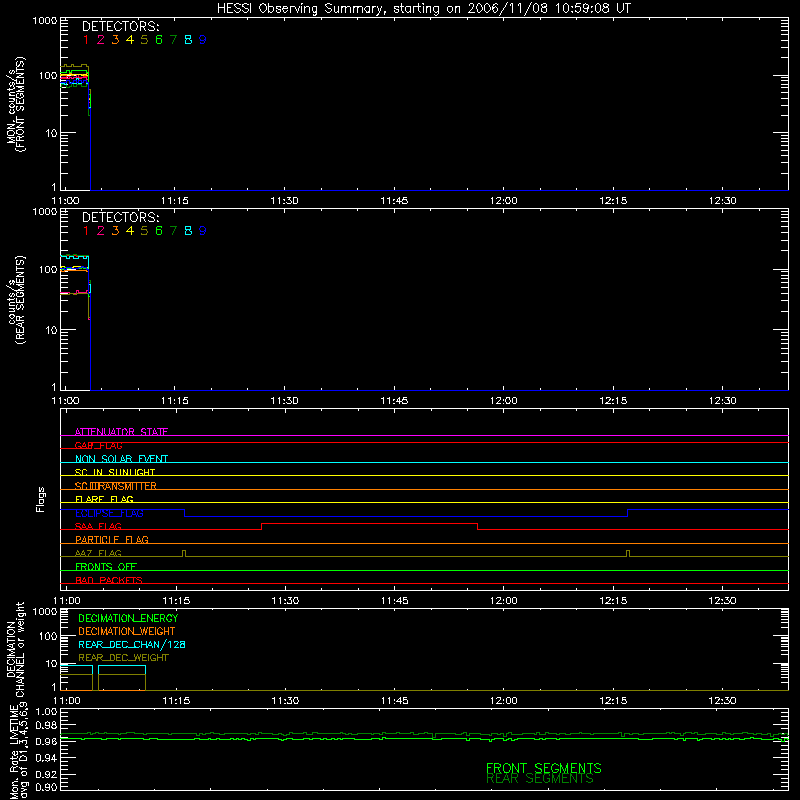Click the AAZ_FLAG label
800x800 pixels.
(x=98, y=553)
